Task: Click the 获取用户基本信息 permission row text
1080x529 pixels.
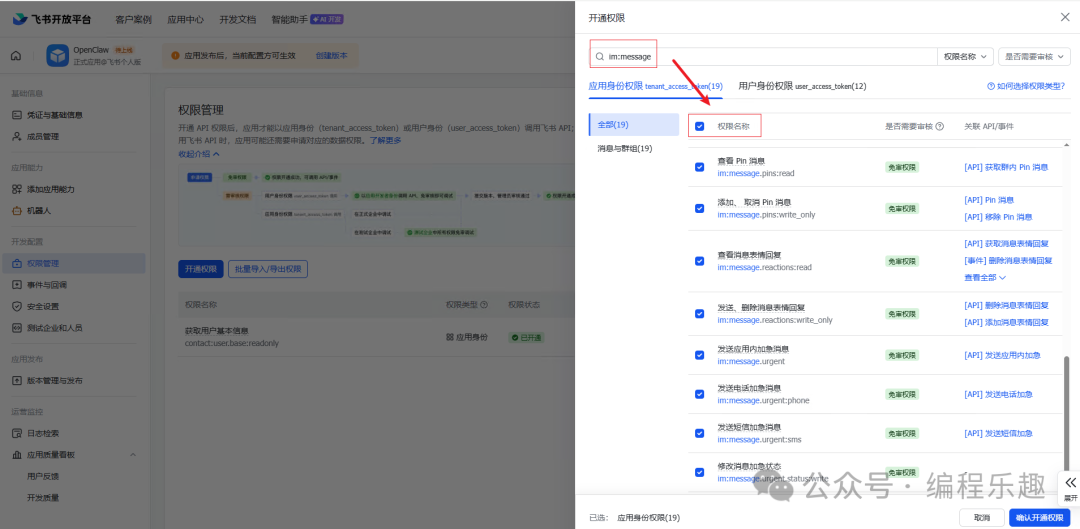Action: (x=216, y=331)
